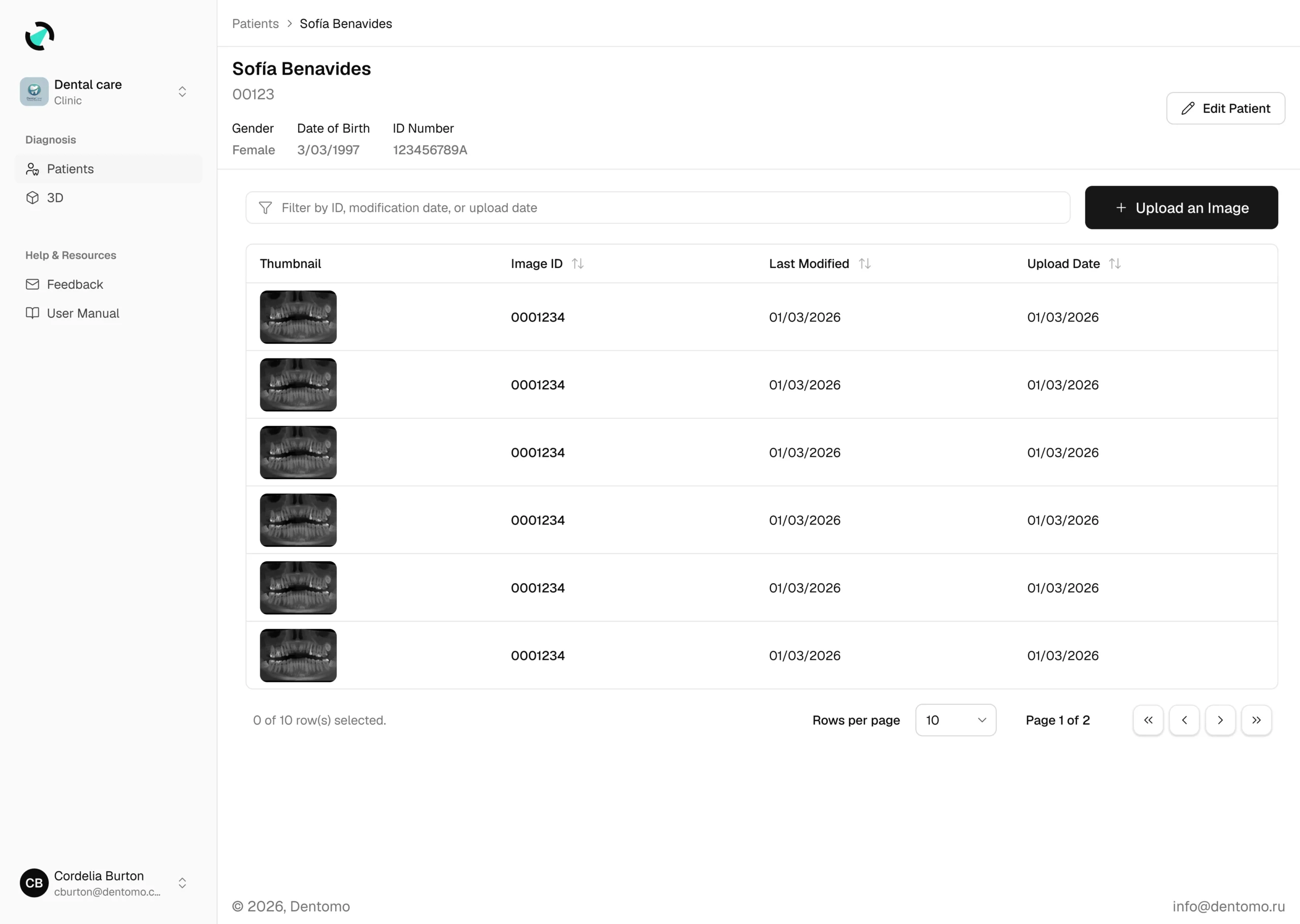Open the 3D sidebar item
This screenshot has width=1300, height=924.
pyautogui.click(x=55, y=197)
